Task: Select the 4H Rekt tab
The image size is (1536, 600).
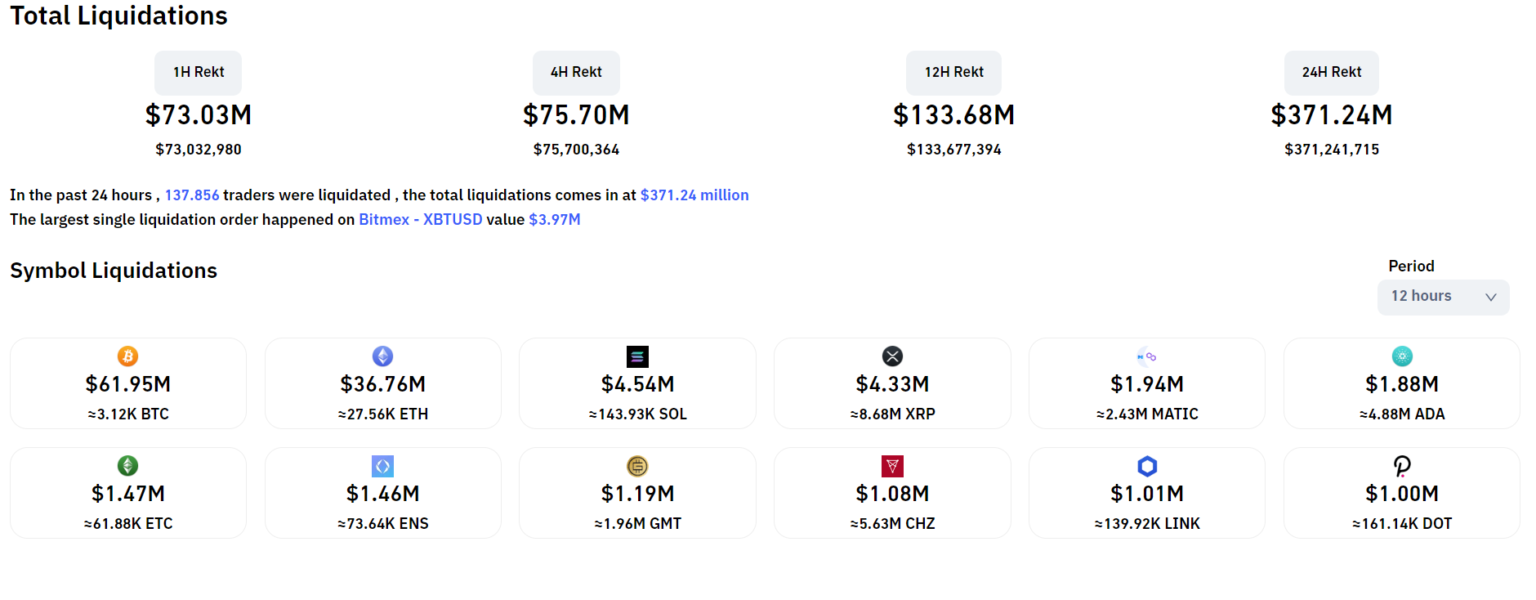Action: coord(576,73)
